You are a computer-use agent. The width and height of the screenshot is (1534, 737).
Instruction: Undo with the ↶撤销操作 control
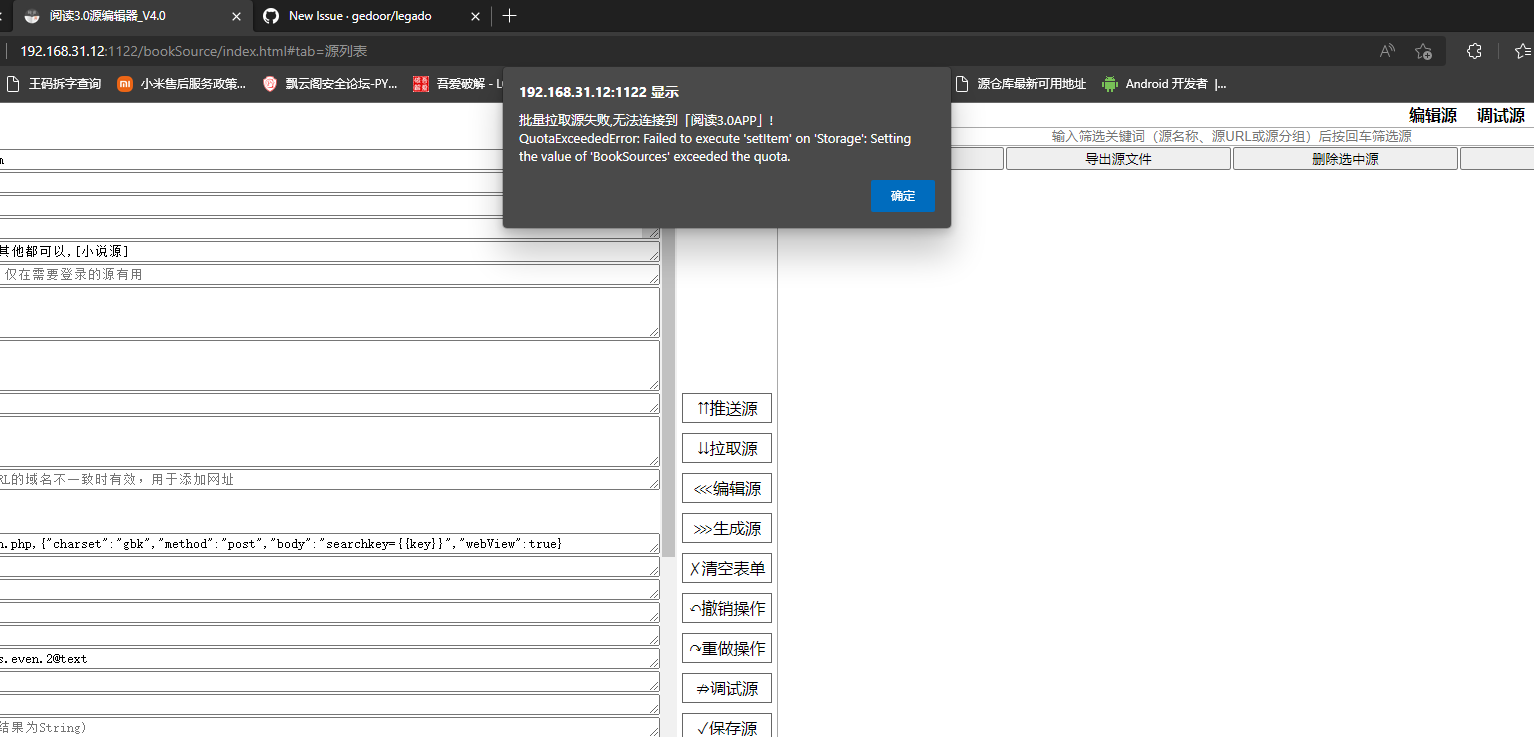726,608
